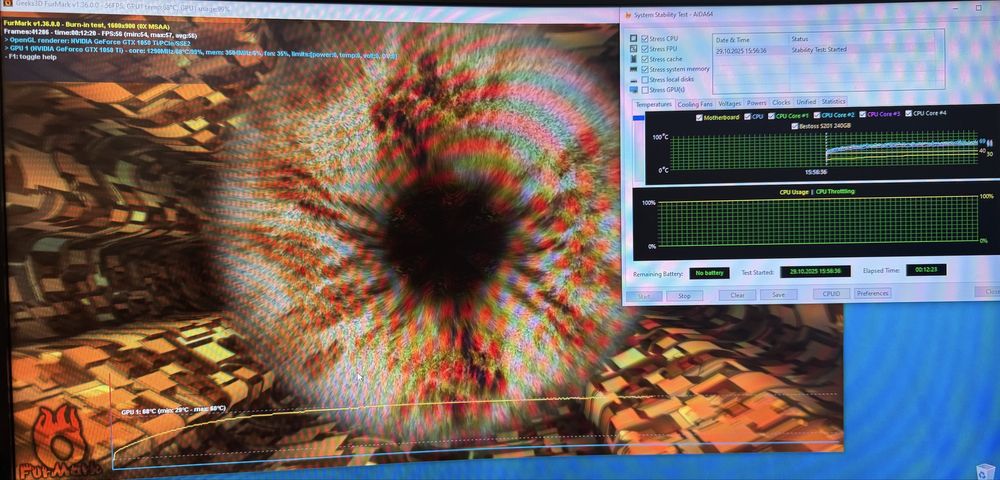This screenshot has width=1000, height=480.
Task: Click the No battery field
Action: tap(710, 273)
